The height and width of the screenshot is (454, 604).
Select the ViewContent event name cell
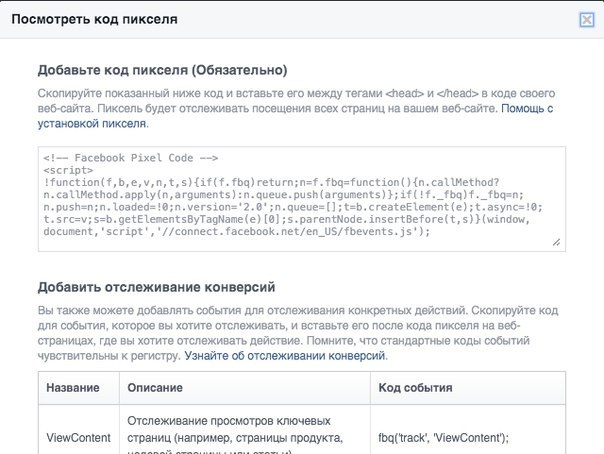[77, 437]
